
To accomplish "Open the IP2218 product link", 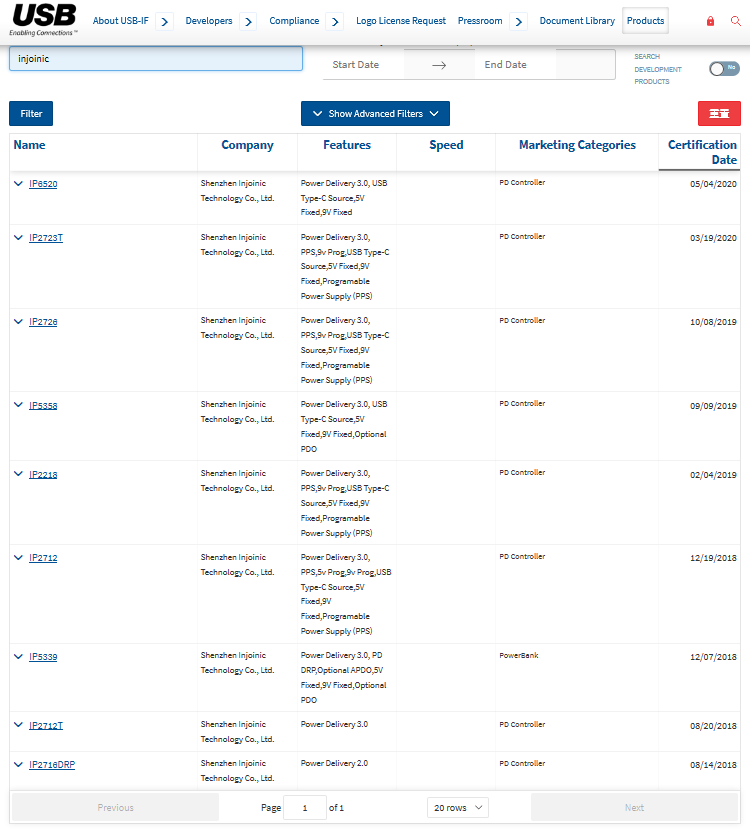I will coord(43,475).
